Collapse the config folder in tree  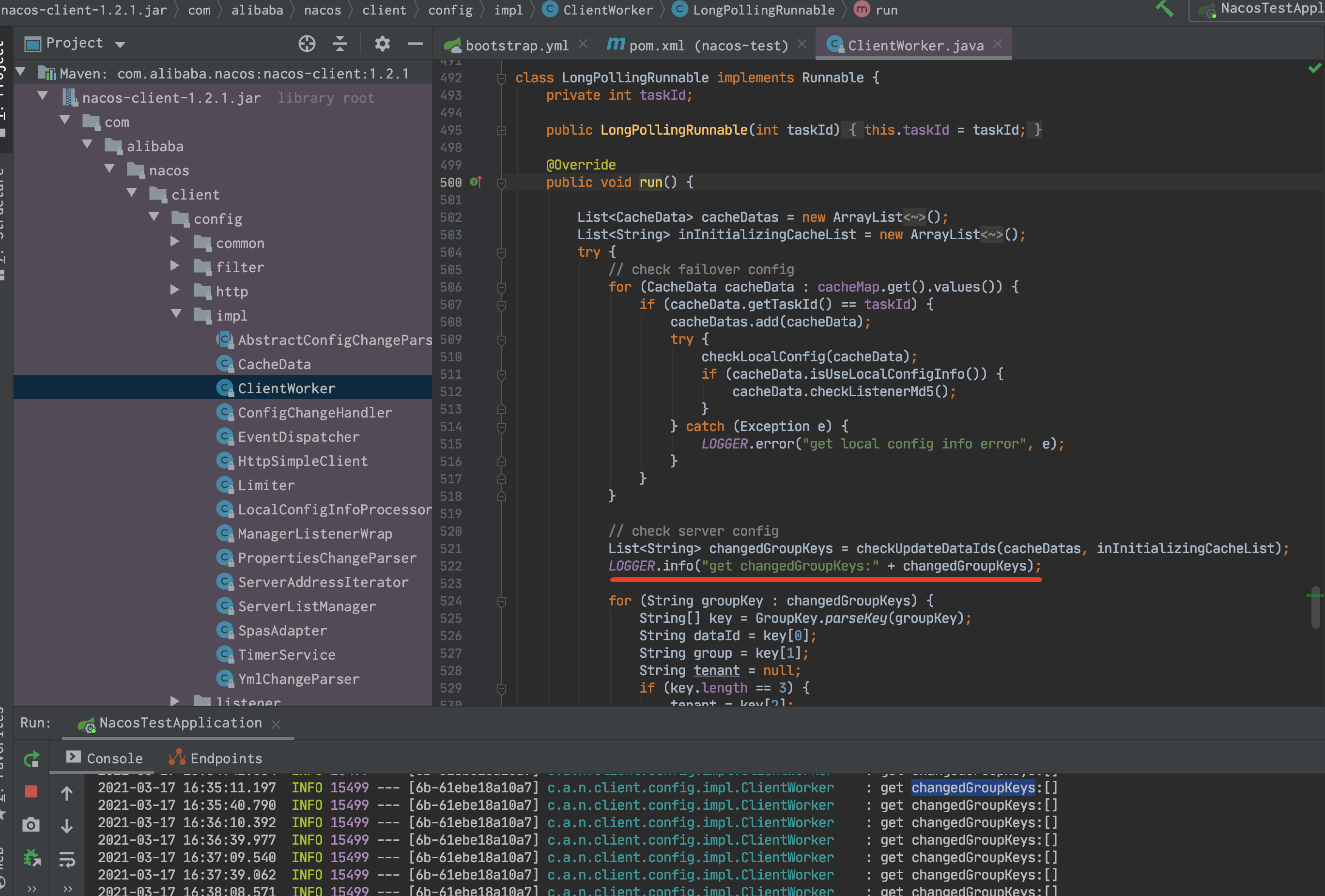(154, 216)
